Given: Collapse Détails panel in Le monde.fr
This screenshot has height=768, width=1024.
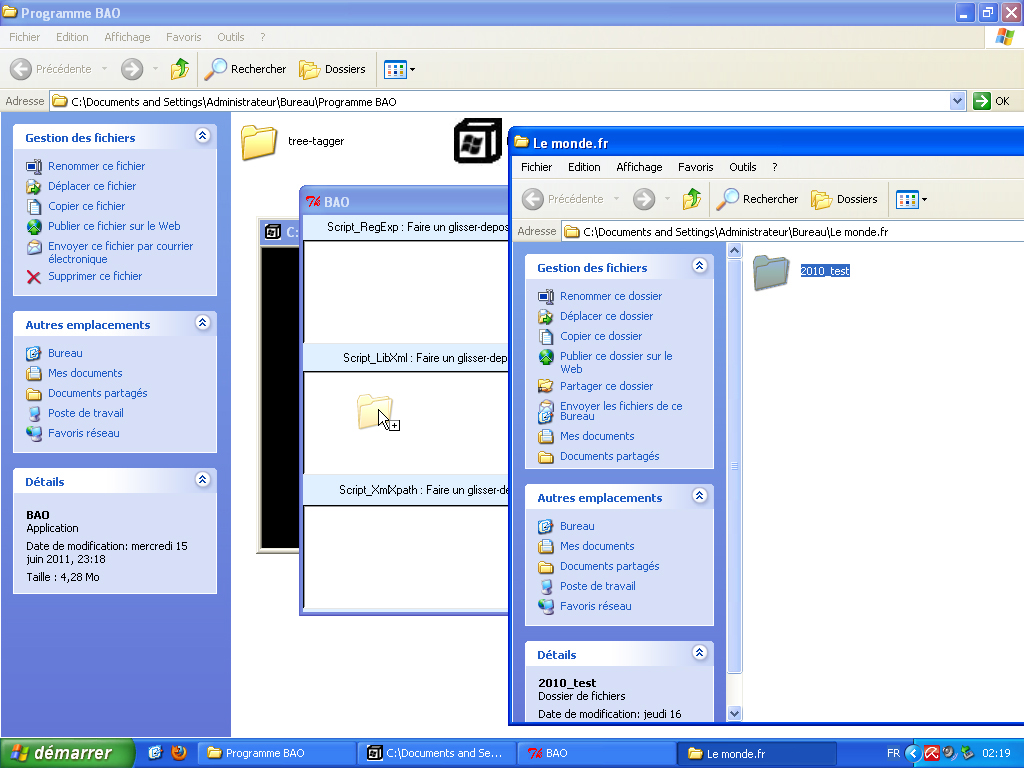Looking at the screenshot, I should coord(699,652).
